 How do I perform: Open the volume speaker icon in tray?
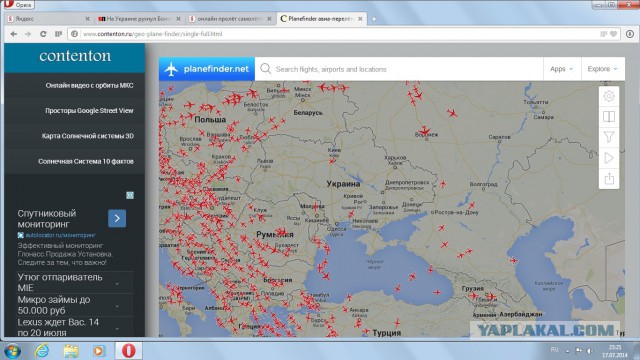point(590,351)
